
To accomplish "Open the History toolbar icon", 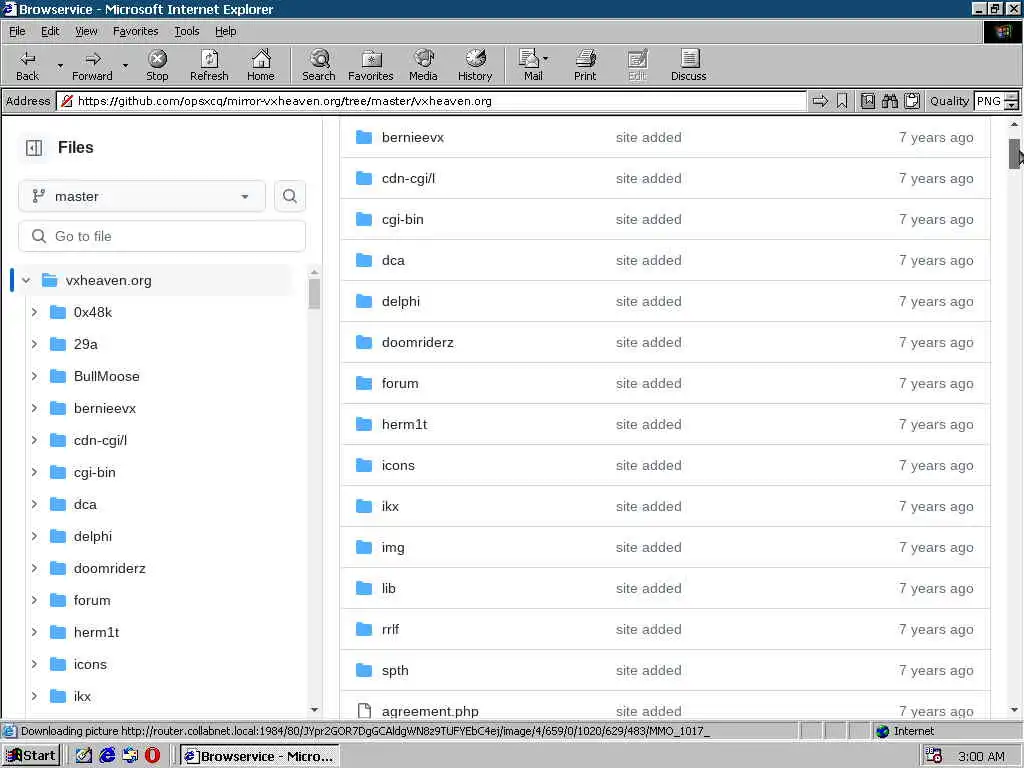I will click(x=475, y=65).
